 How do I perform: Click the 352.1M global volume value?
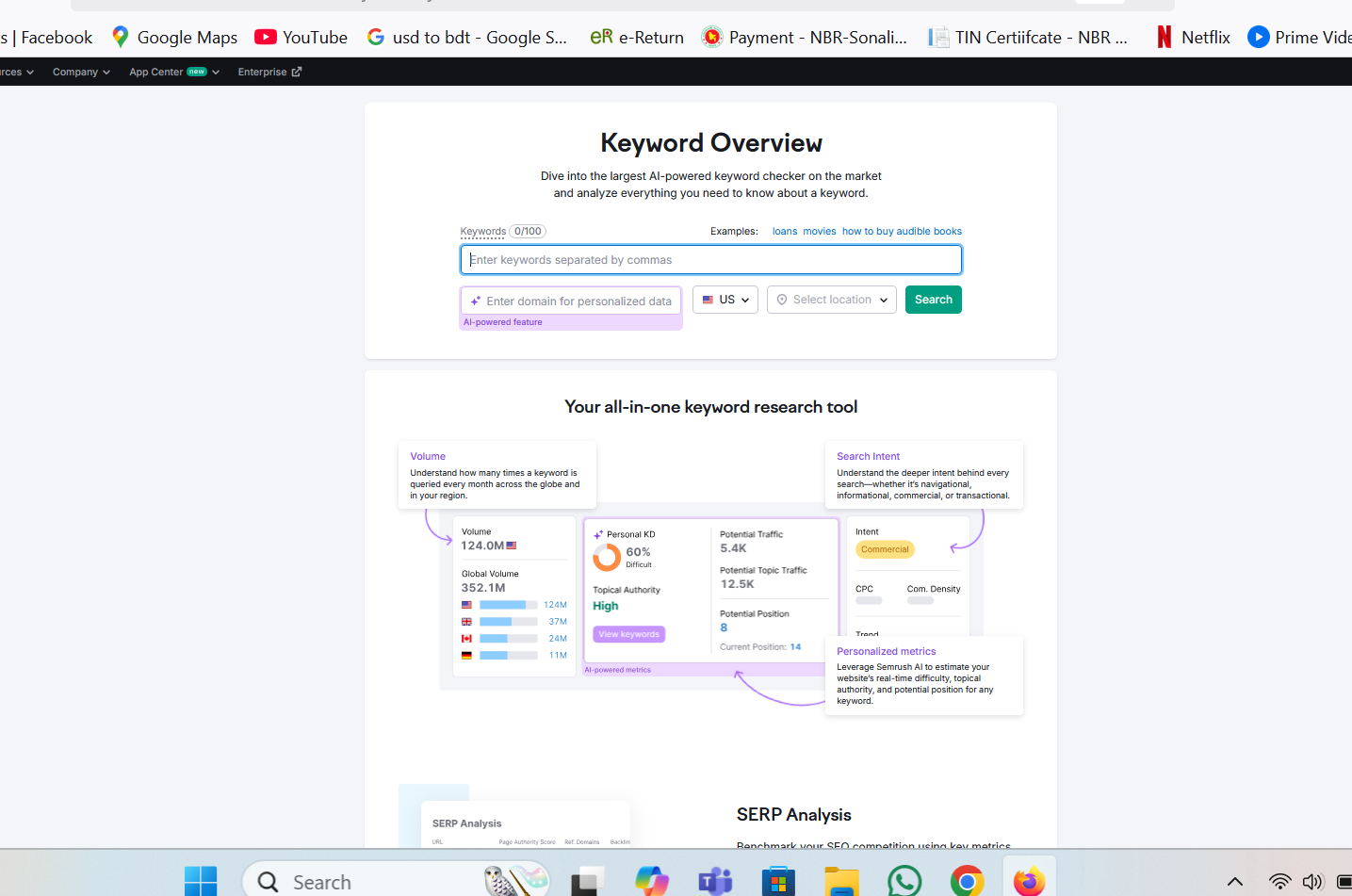(483, 588)
